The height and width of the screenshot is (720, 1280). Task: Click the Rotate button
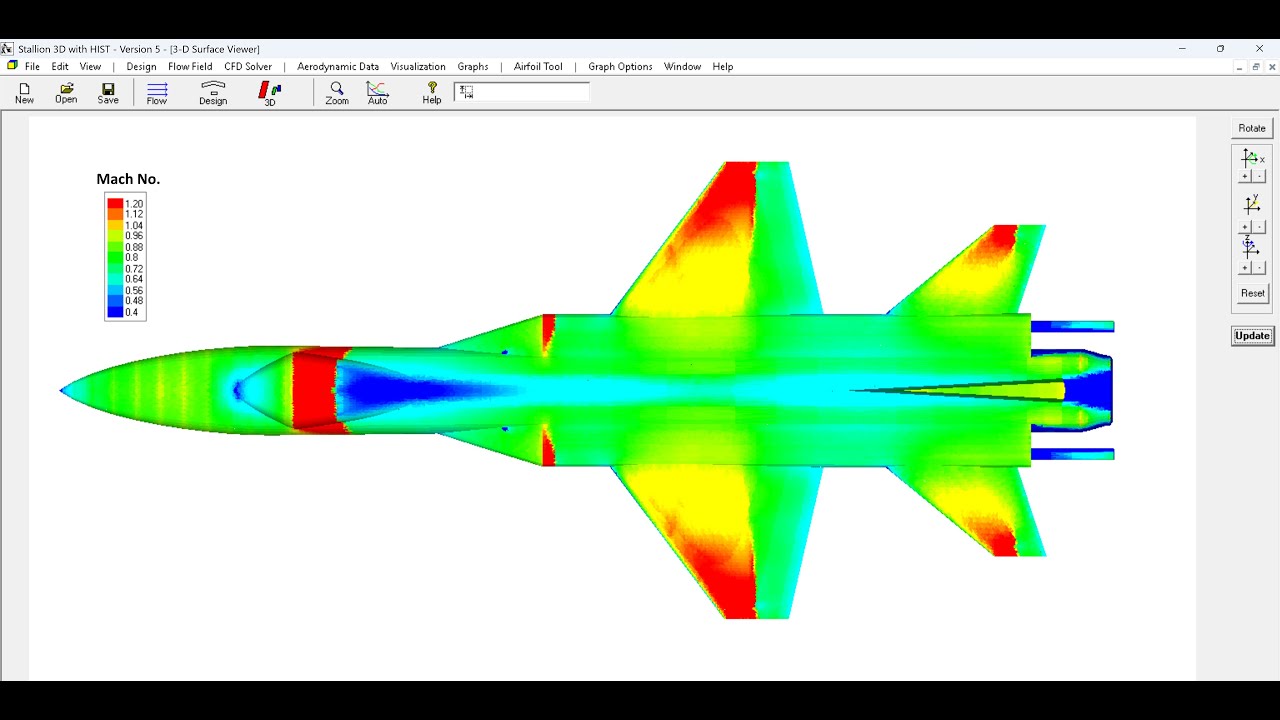point(1252,128)
